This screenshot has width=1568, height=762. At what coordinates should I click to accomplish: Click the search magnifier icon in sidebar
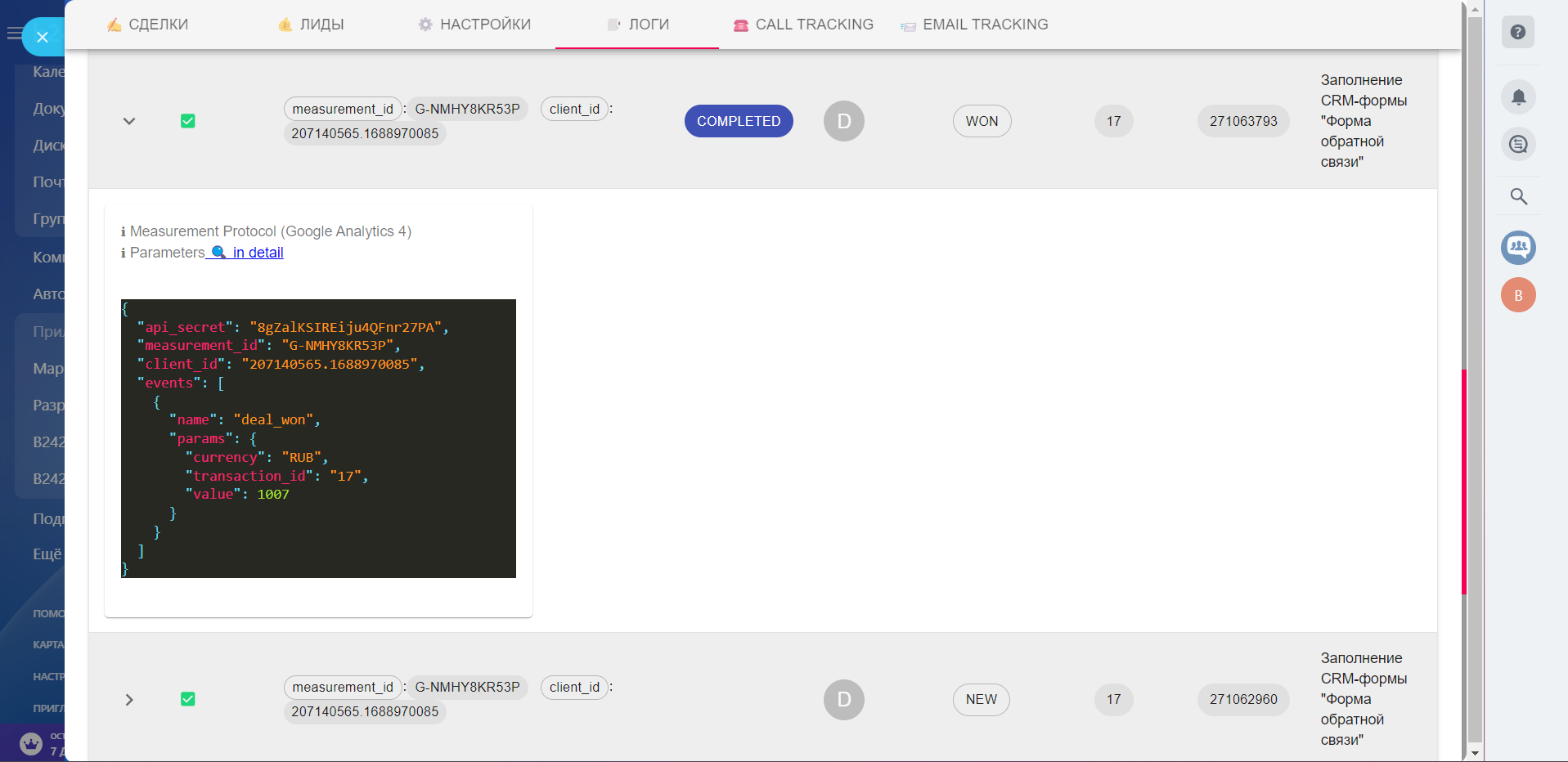click(x=1518, y=196)
